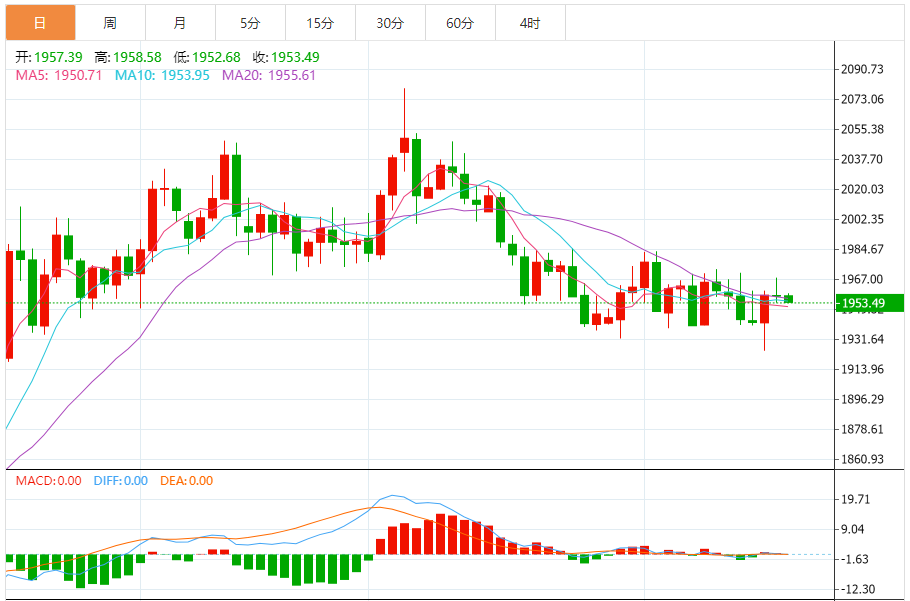Click the low price 1952.68
Screen dimensions: 910x601
(x=216, y=57)
